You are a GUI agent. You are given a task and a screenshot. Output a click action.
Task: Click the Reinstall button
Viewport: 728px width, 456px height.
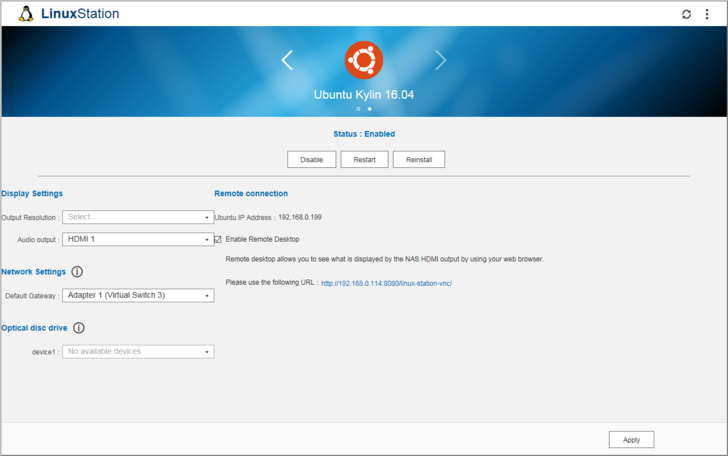[x=418, y=160]
